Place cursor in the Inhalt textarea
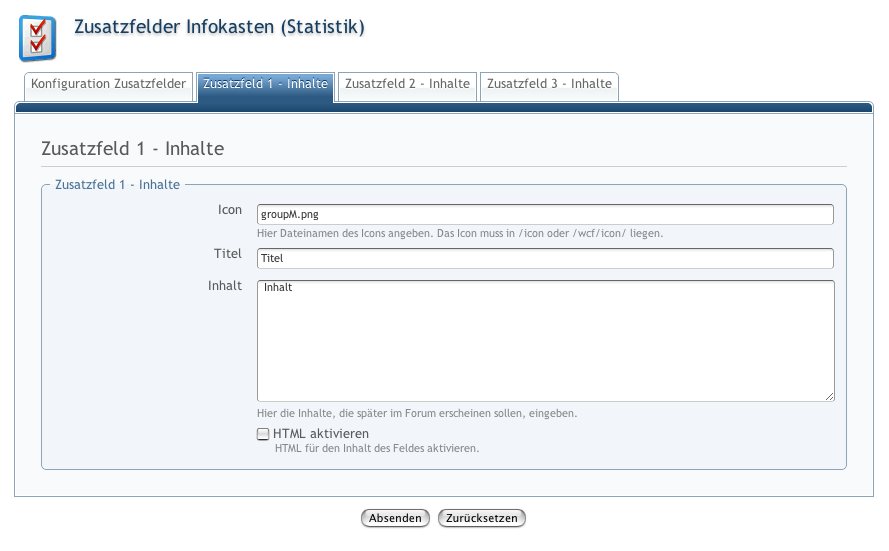Viewport: 889px width, 551px height. 545,340
